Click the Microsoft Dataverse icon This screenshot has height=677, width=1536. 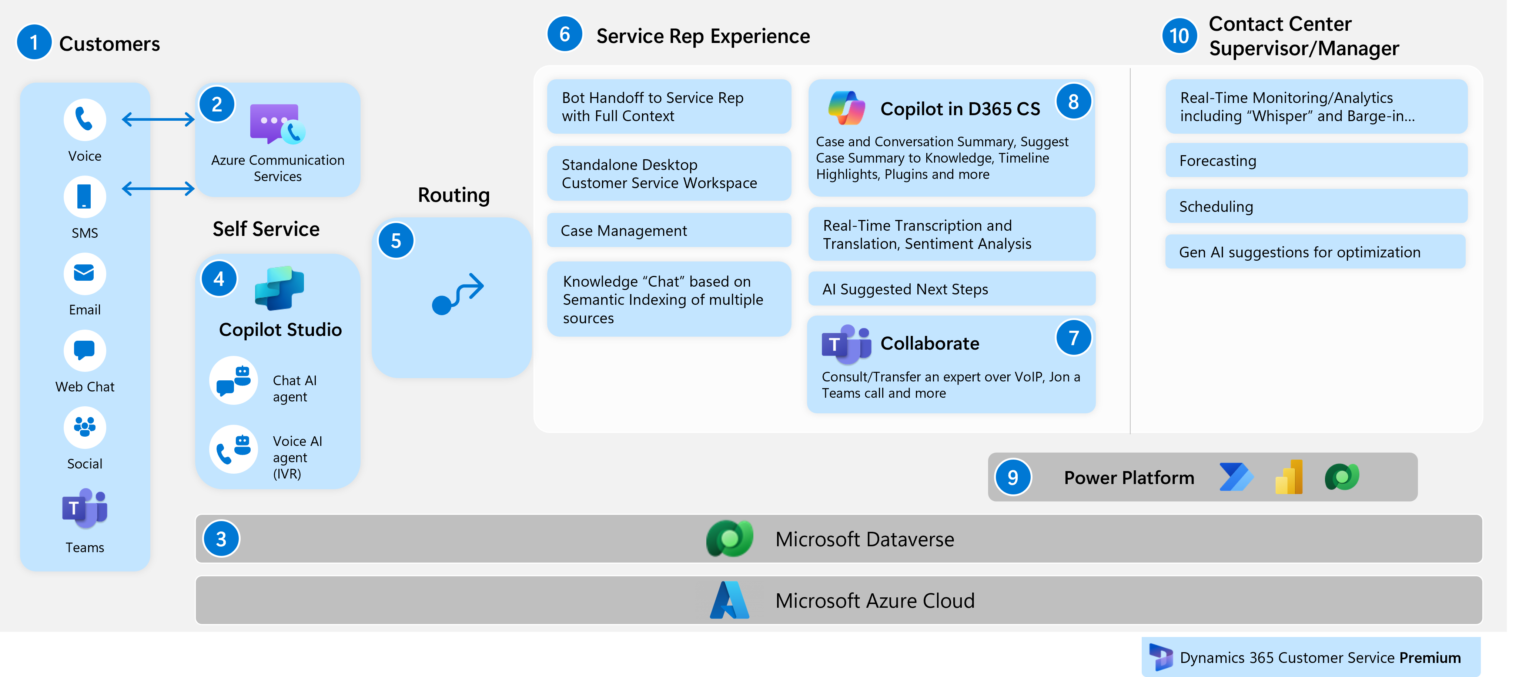(x=730, y=538)
